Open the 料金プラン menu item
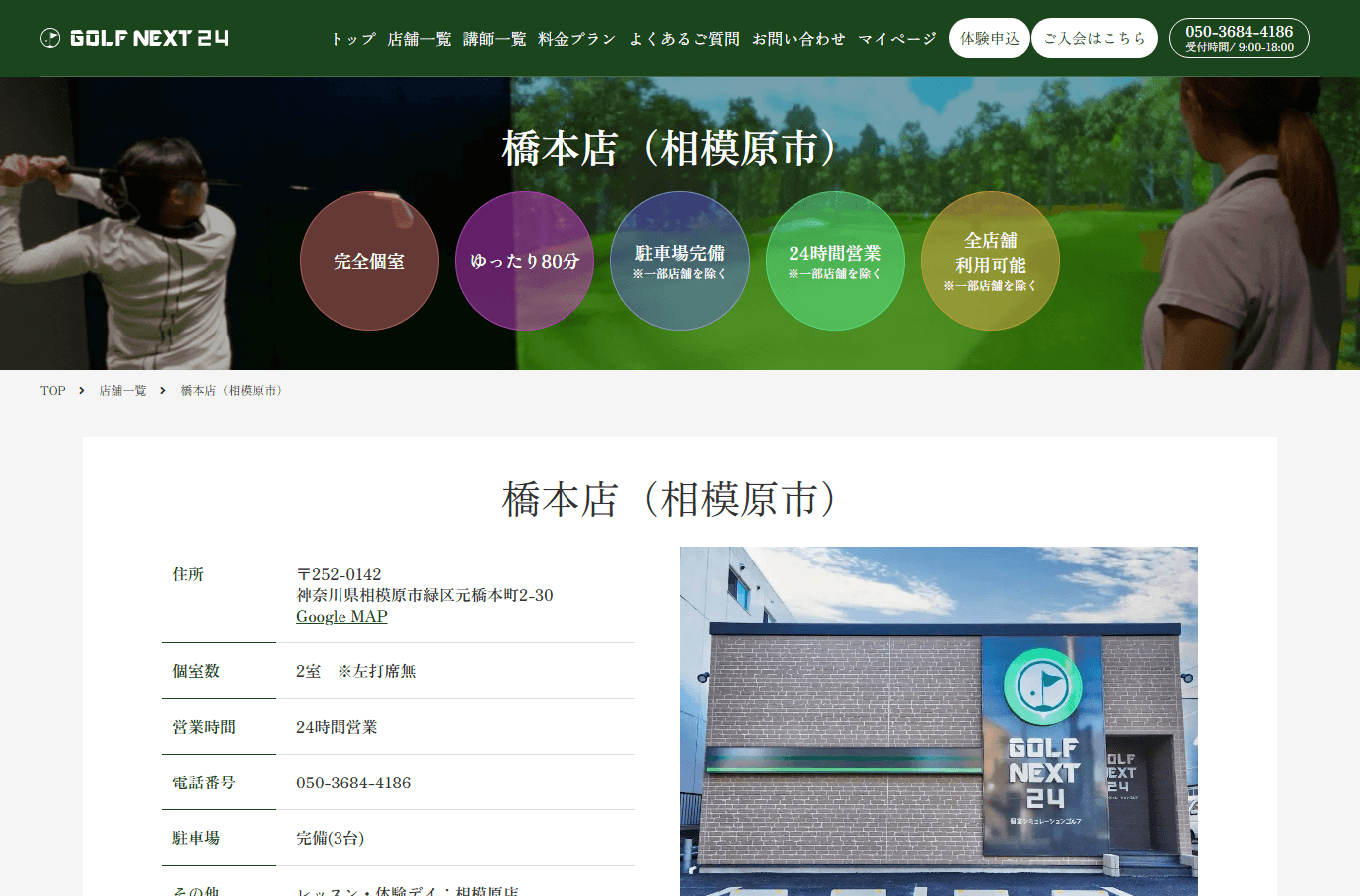The width and height of the screenshot is (1360, 896). (x=577, y=39)
